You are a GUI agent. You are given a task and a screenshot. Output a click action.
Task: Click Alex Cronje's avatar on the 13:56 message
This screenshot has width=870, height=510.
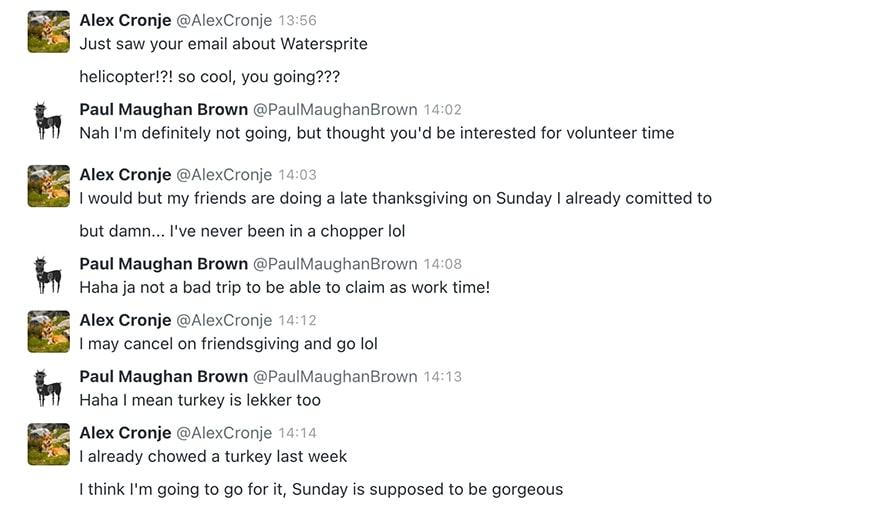tap(48, 31)
